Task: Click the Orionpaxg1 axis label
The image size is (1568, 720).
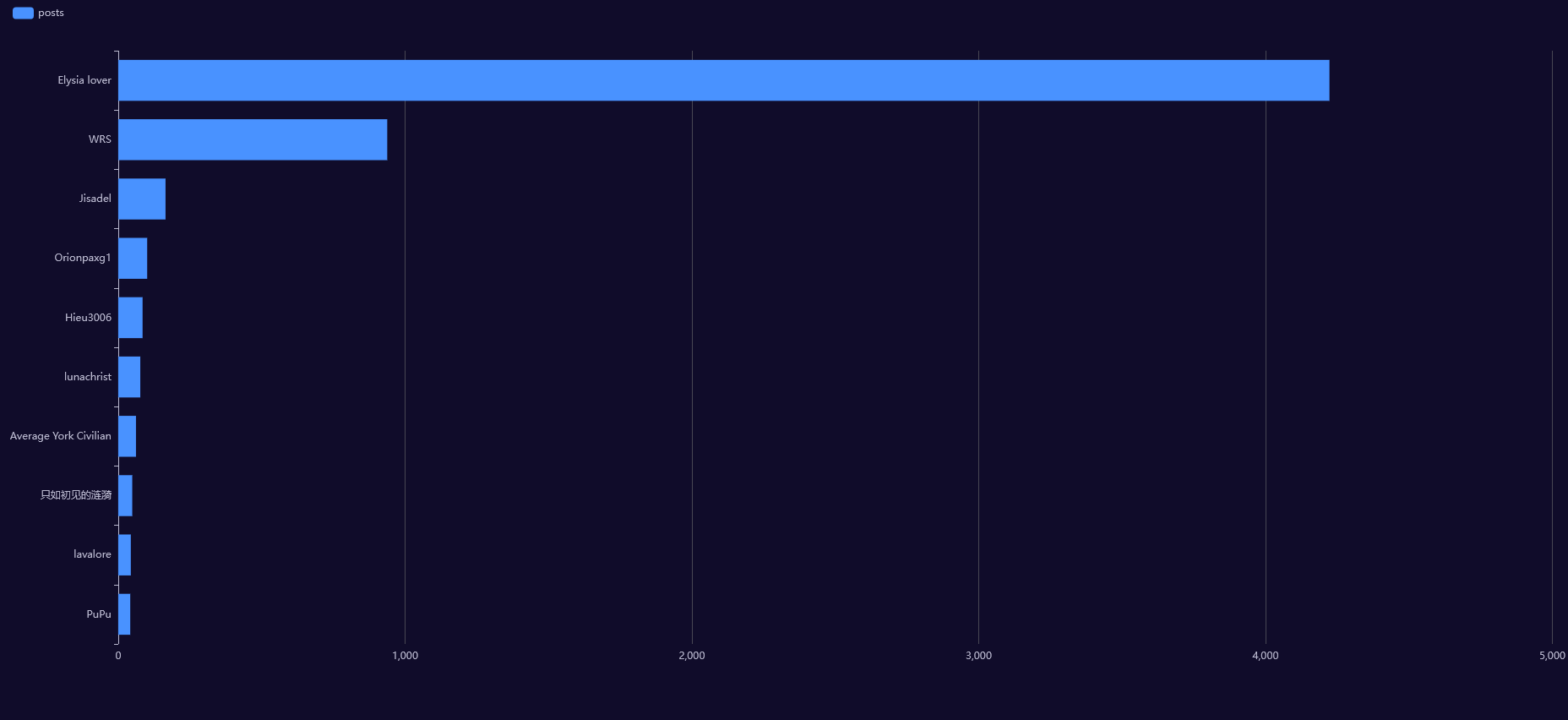Action: [83, 258]
